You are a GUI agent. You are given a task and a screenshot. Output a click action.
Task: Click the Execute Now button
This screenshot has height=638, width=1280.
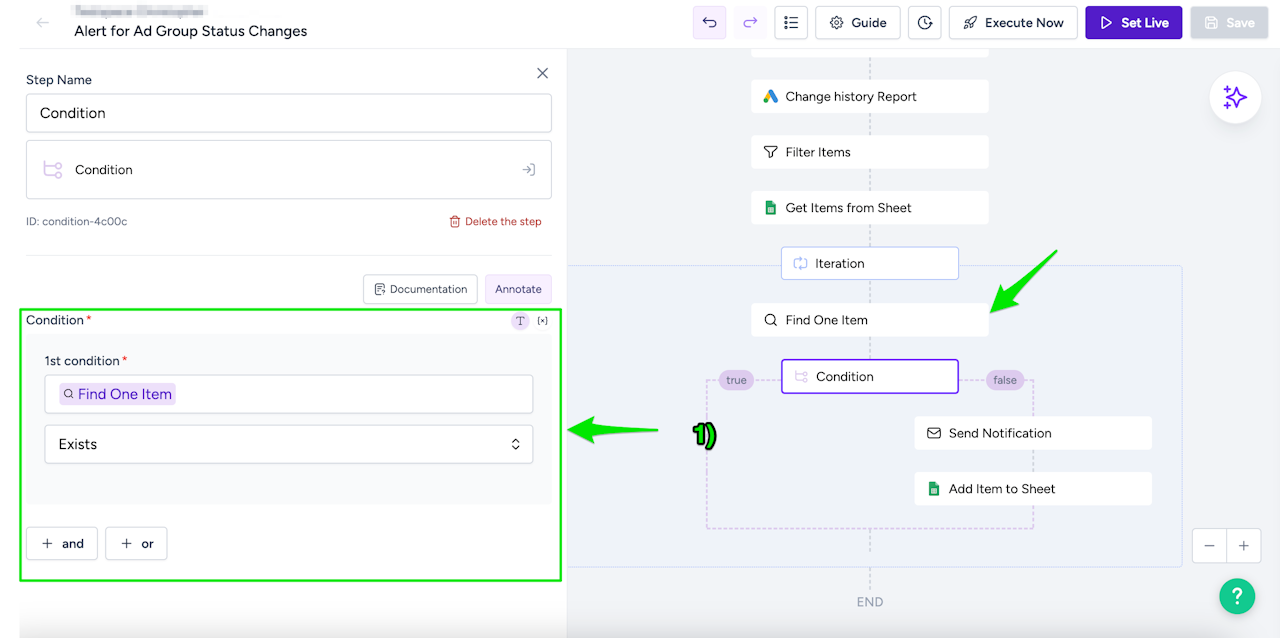1013,23
